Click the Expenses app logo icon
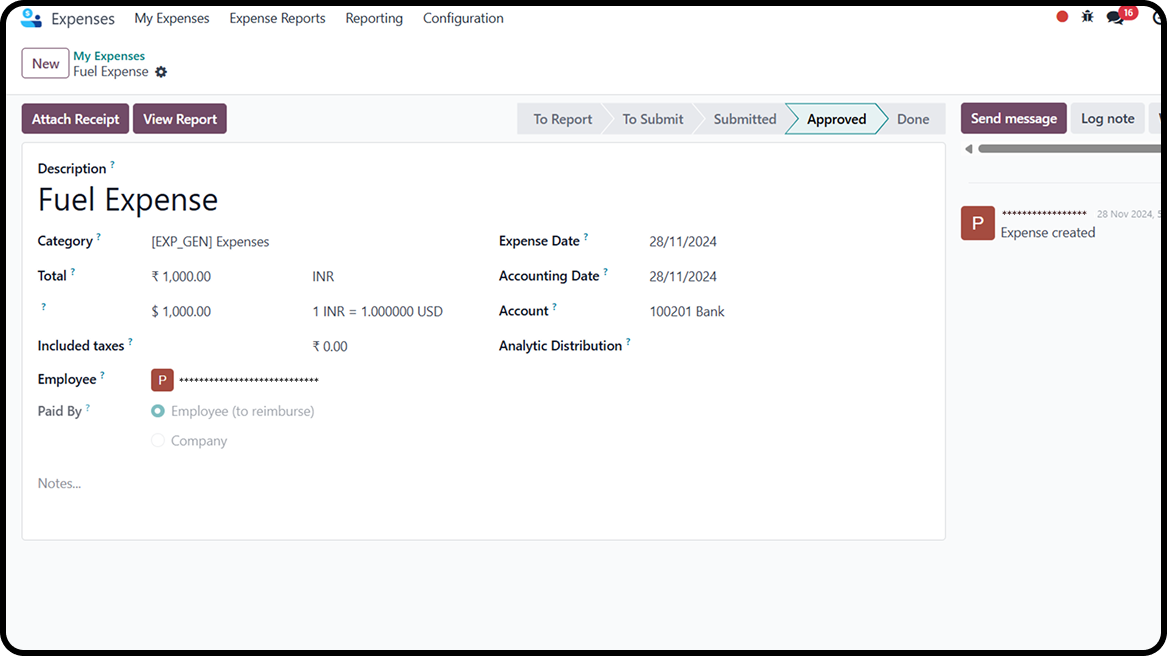 (31, 18)
